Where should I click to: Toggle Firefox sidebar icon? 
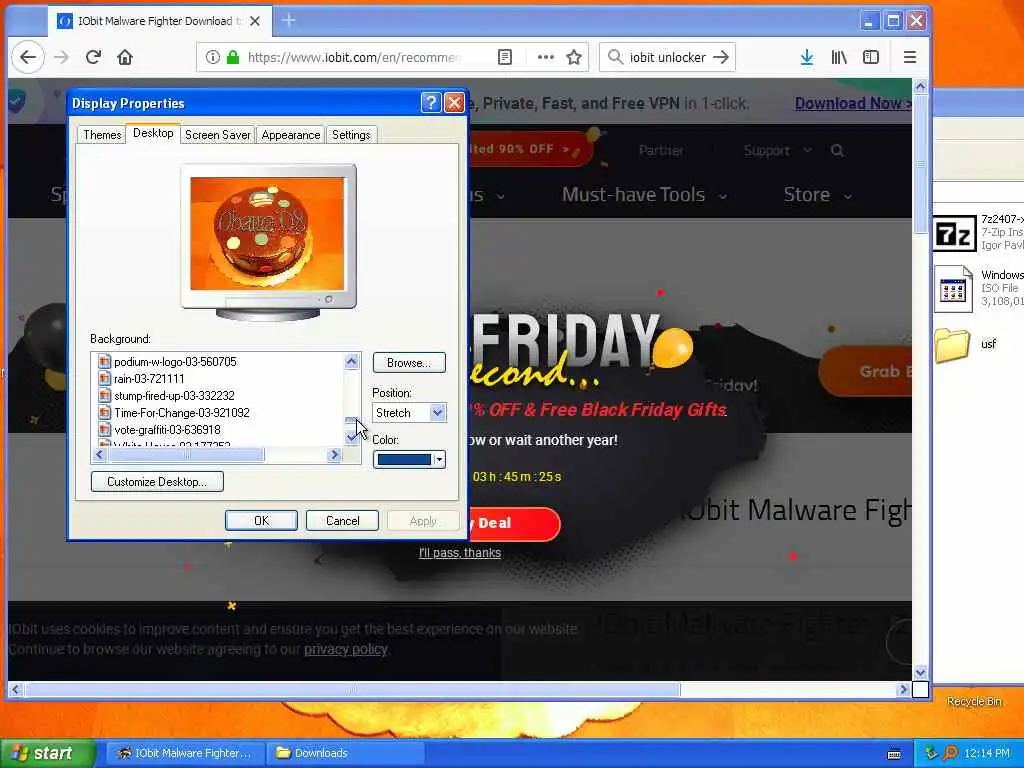(871, 57)
